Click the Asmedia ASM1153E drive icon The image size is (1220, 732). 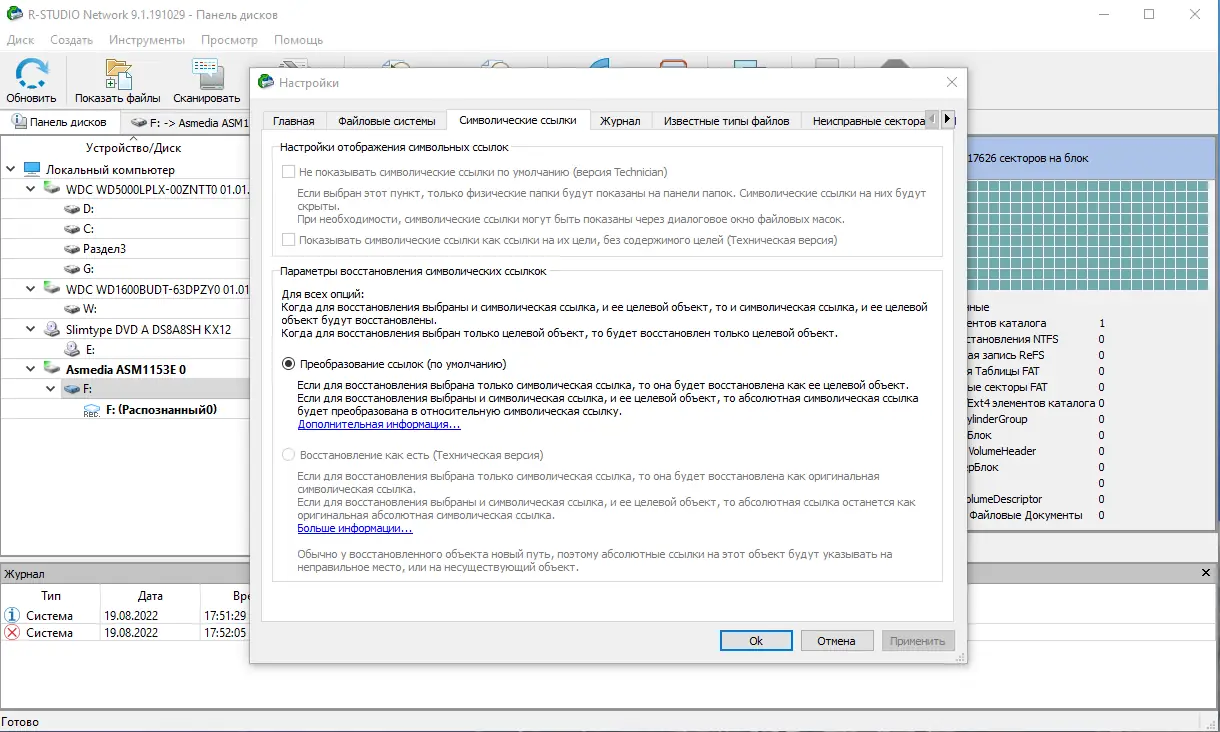coord(51,368)
